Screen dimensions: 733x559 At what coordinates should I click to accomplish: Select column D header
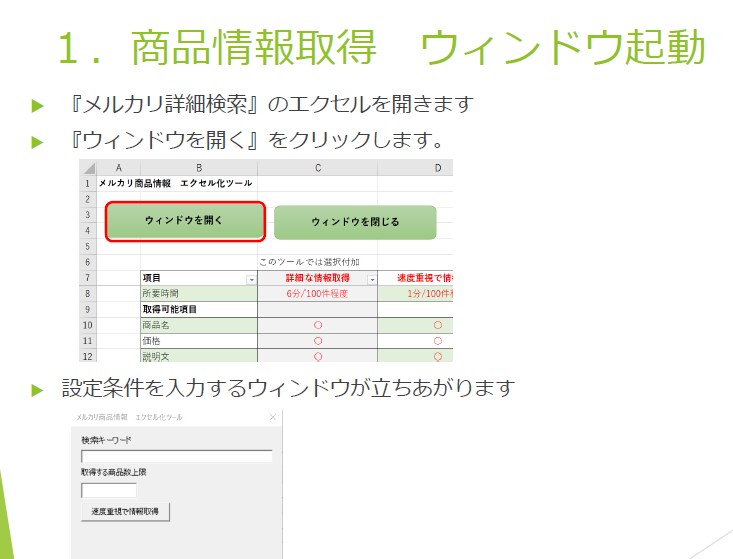pos(415,168)
